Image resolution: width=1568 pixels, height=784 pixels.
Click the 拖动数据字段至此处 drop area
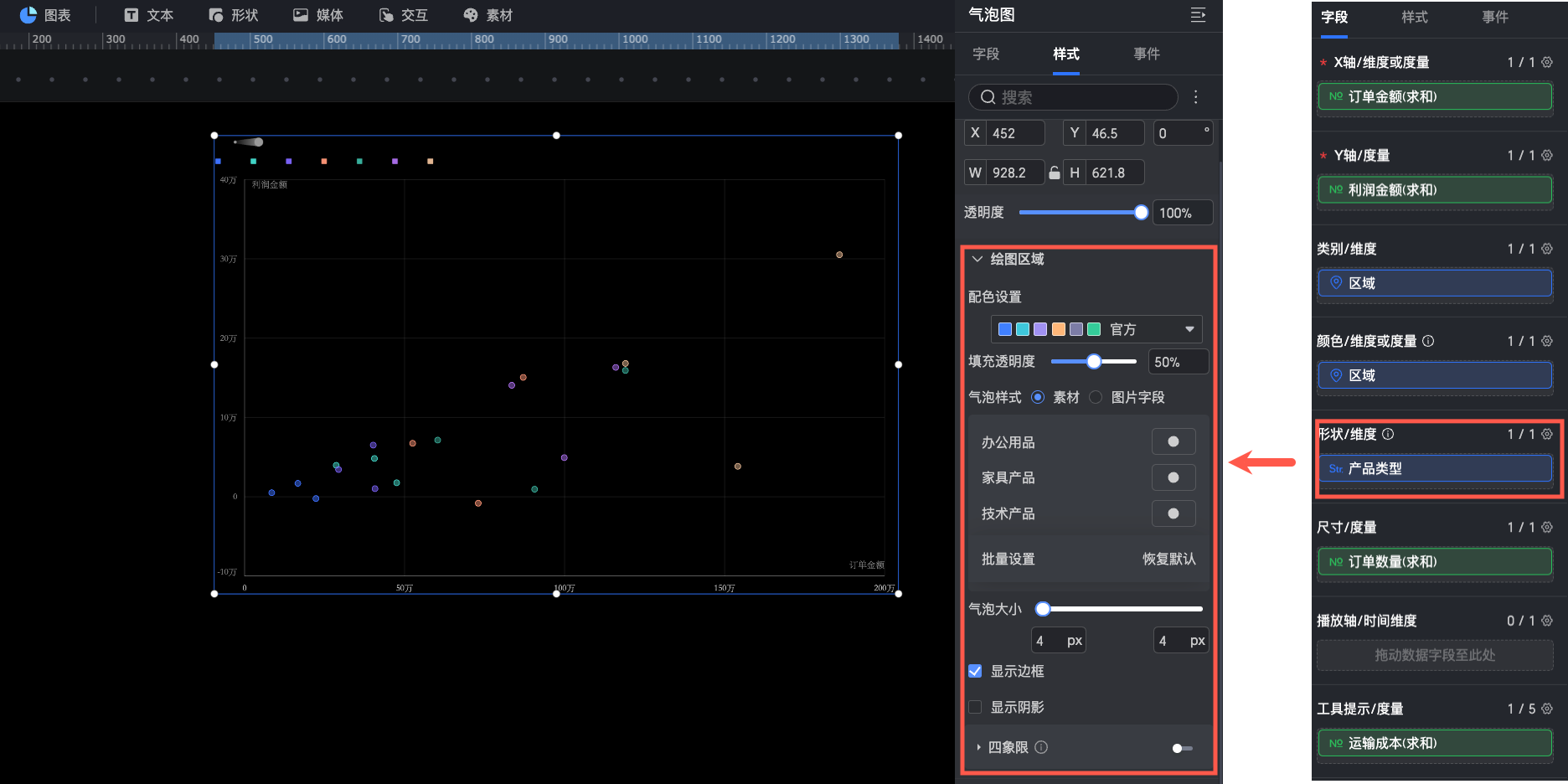[1435, 655]
